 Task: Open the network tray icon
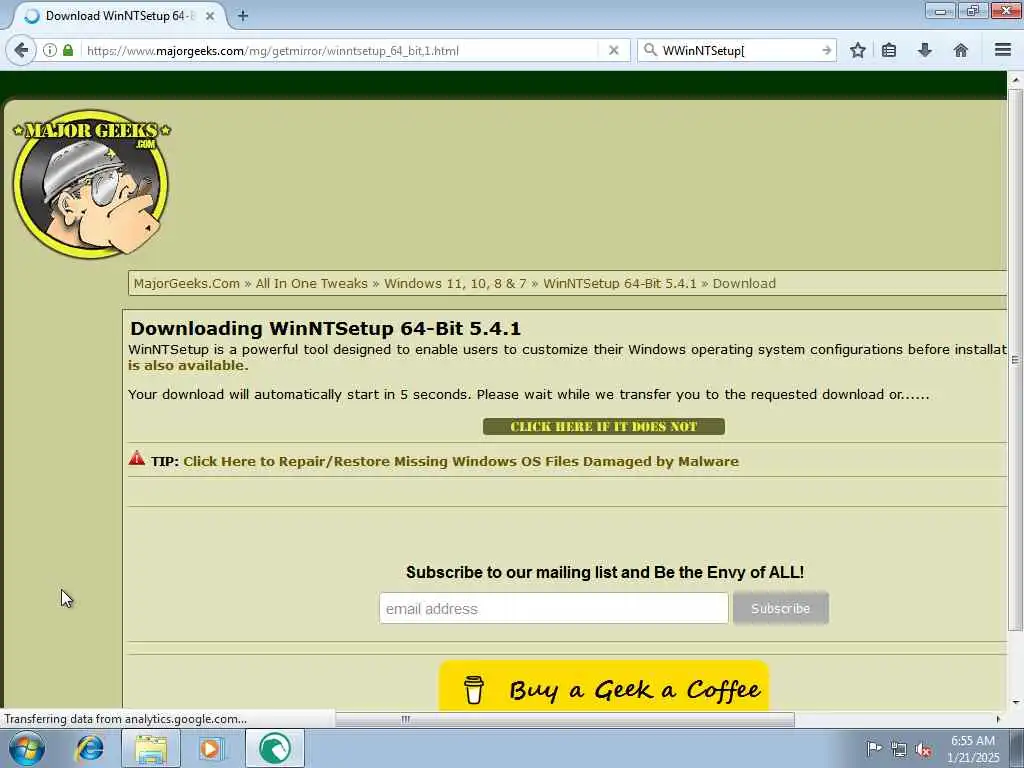[x=899, y=749]
